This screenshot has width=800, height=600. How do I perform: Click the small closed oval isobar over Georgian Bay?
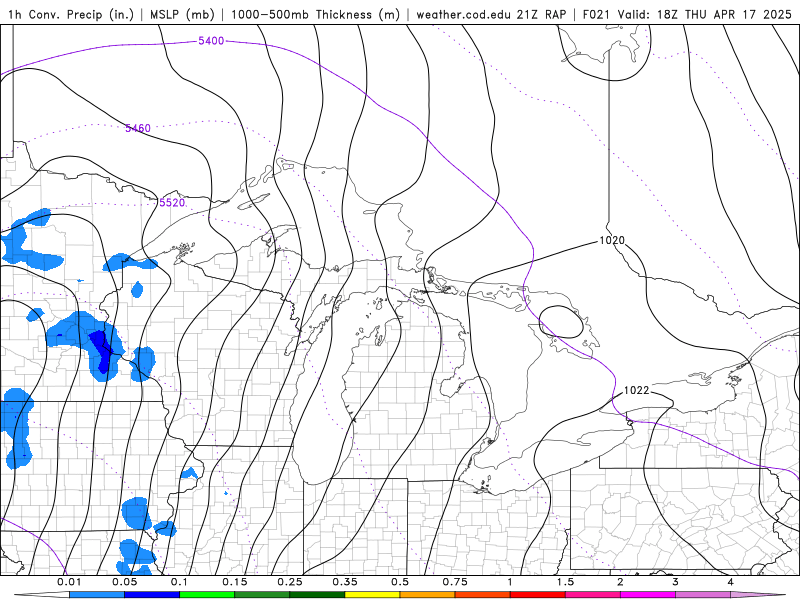tap(561, 322)
